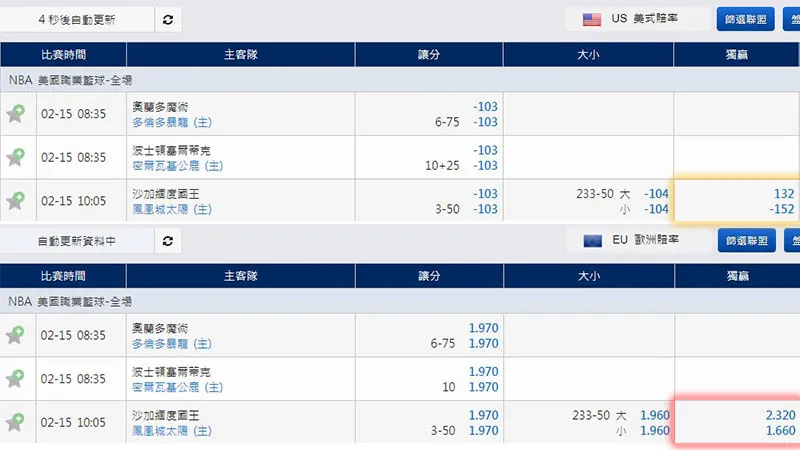Image resolution: width=800 pixels, height=450 pixels.
Task: Select the 1.960 under (小) European odds
Action: [654, 431]
